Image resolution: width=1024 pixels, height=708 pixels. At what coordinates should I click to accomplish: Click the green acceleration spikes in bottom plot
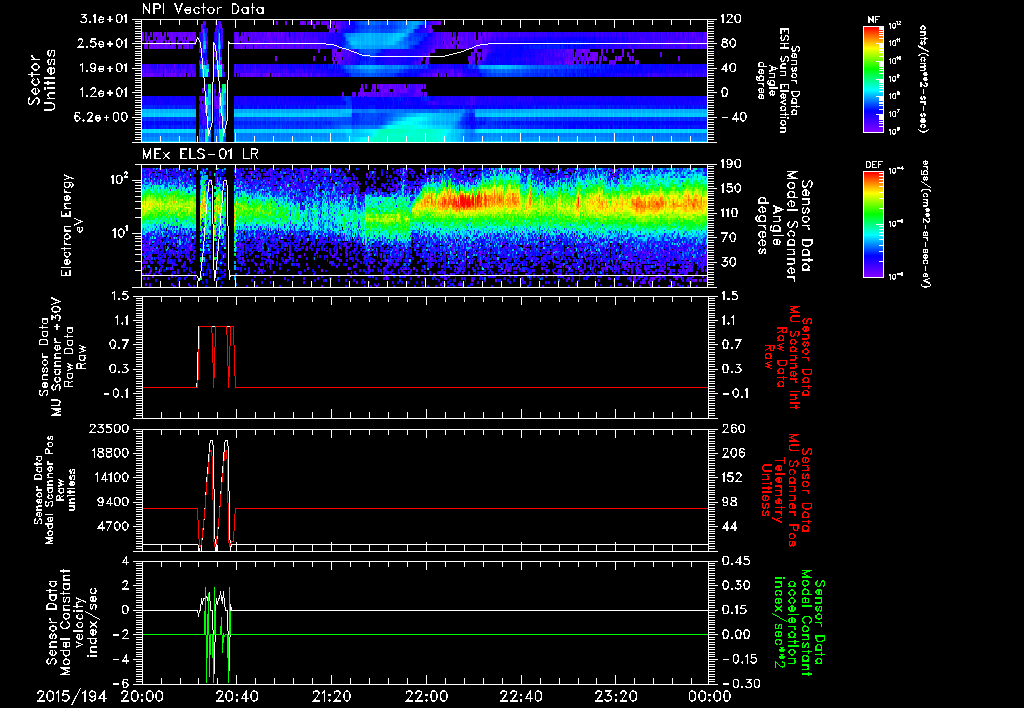pos(218,634)
